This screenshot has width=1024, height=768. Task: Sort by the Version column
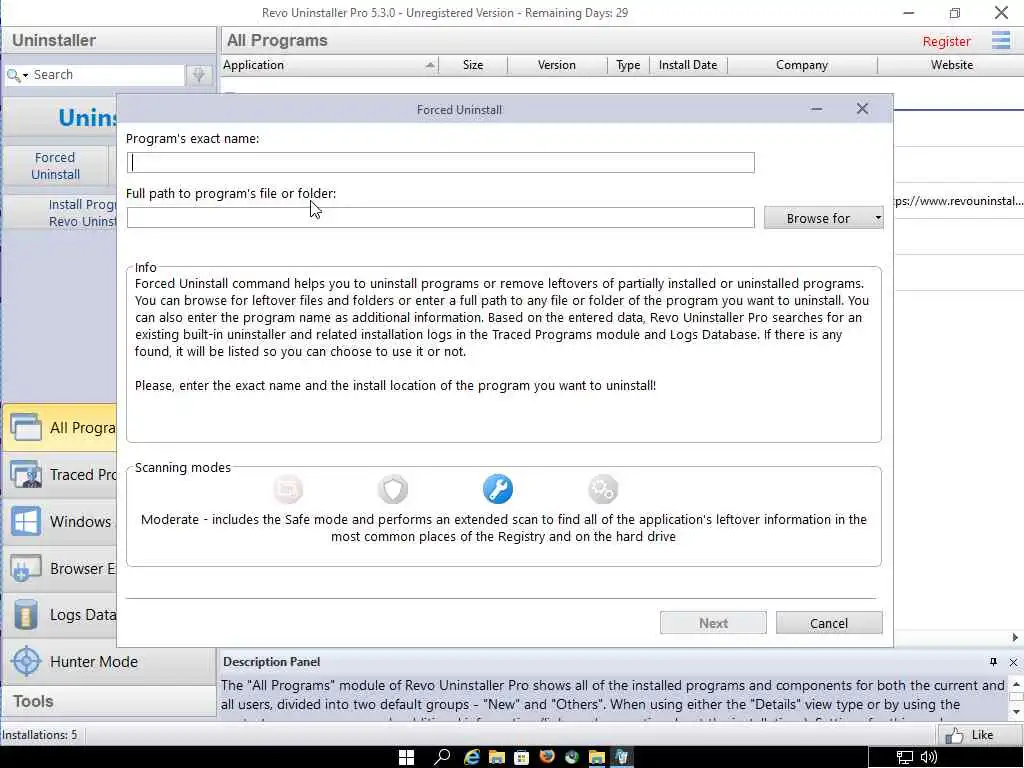click(x=556, y=65)
